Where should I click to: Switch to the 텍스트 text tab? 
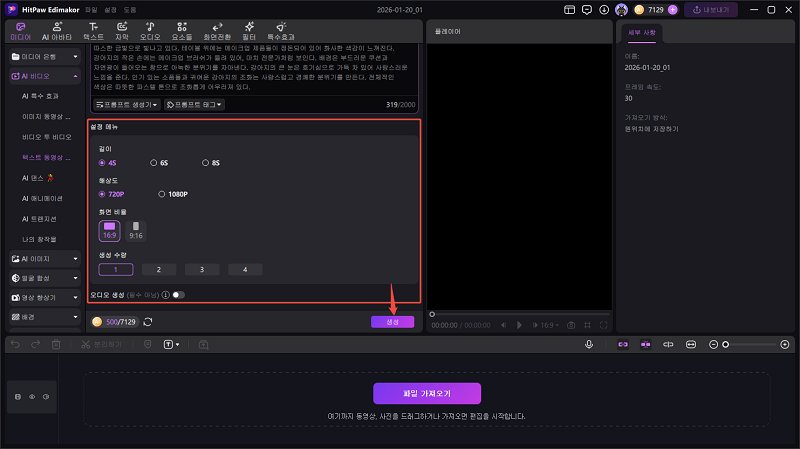[93, 31]
